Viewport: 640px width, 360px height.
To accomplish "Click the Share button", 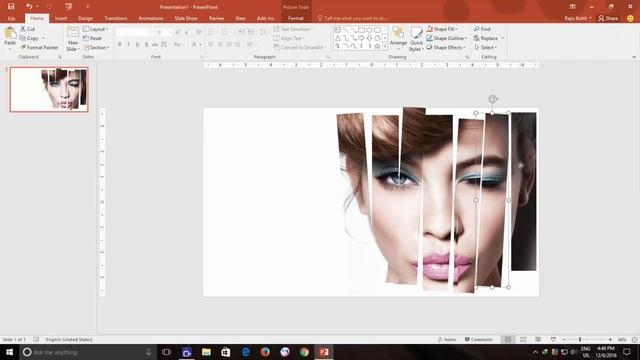I will pos(608,18).
